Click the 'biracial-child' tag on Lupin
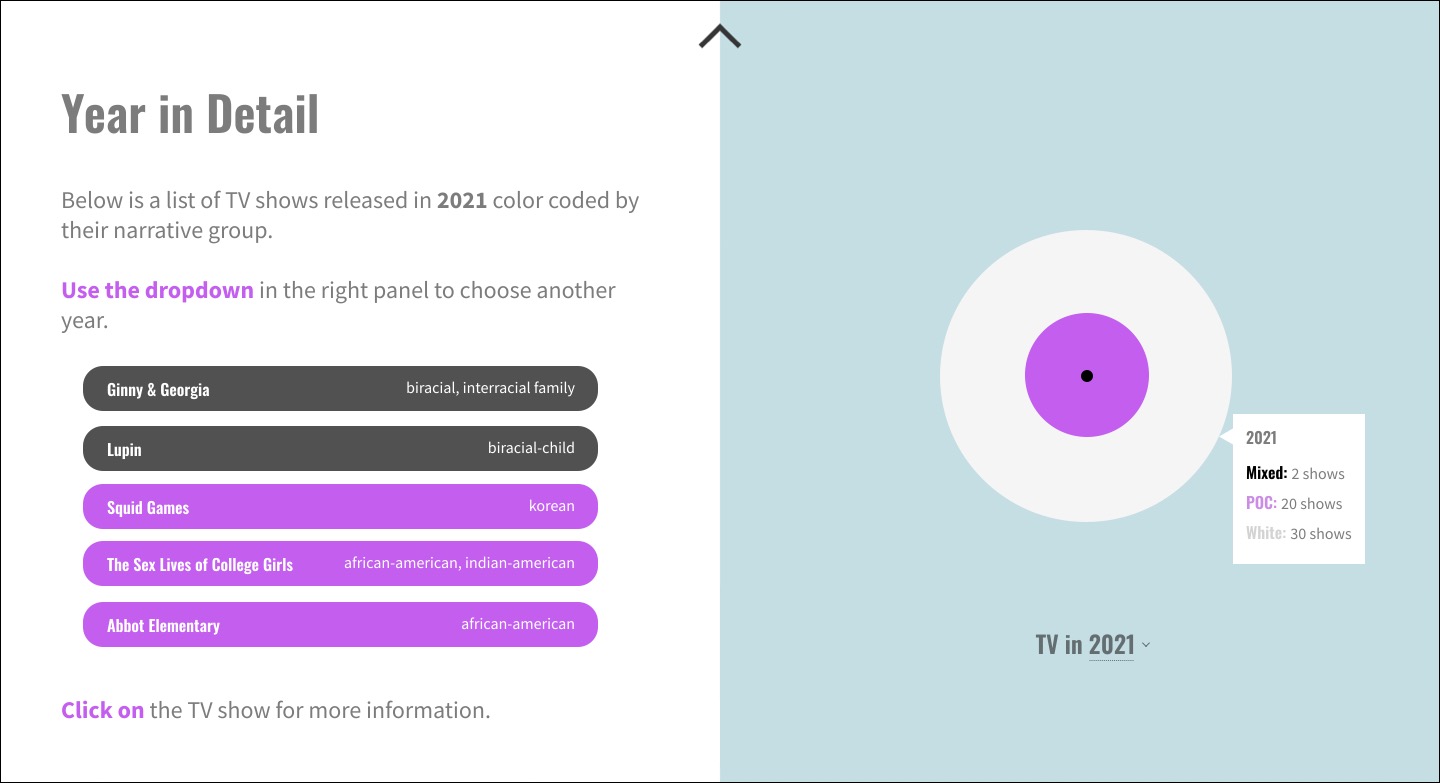Image resolution: width=1440 pixels, height=783 pixels. pos(531,448)
